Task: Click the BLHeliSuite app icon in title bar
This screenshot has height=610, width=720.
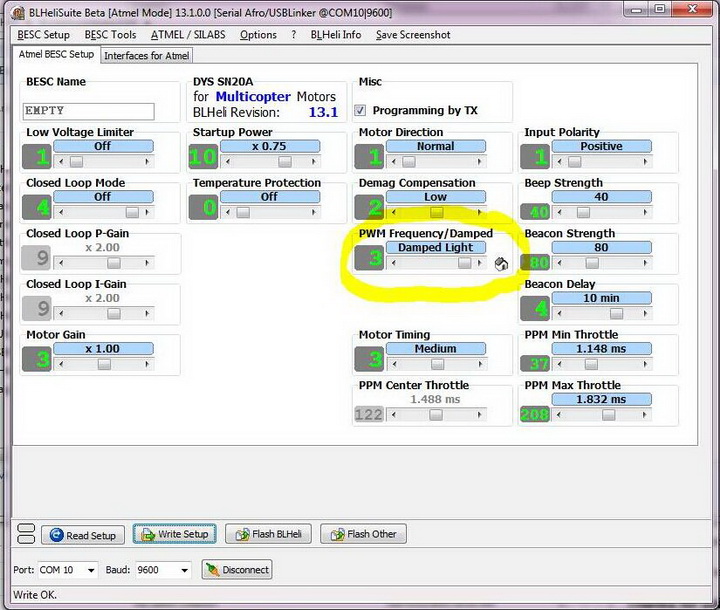Action: click(18, 13)
